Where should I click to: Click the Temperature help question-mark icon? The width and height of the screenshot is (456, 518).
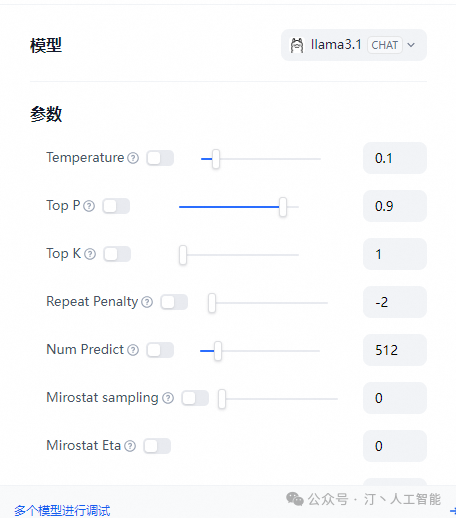pos(133,158)
